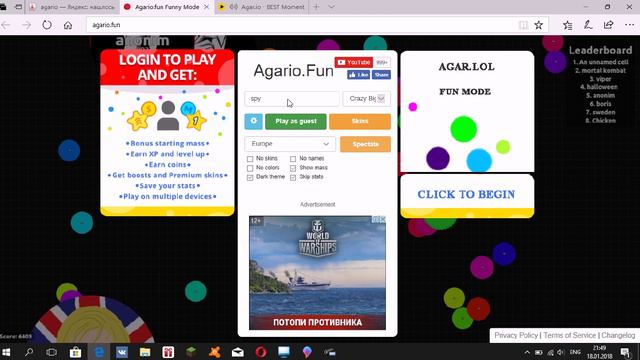Viewport: 640px width, 360px height.
Task: Close the Agario.fun Funny Mode tab
Action: (207, 7)
